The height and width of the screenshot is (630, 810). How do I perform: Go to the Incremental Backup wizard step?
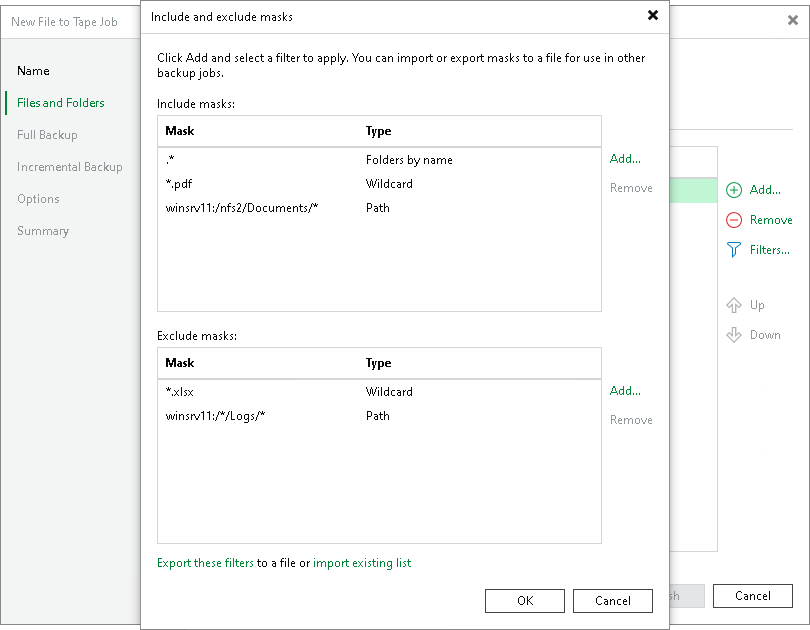pyautogui.click(x=70, y=167)
